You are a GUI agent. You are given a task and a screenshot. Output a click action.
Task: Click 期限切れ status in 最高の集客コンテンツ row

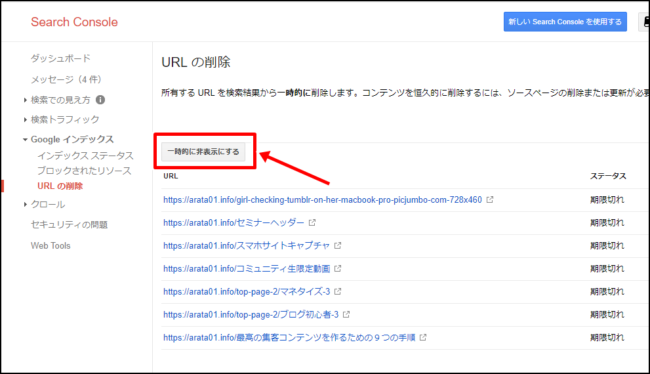pyautogui.click(x=607, y=338)
